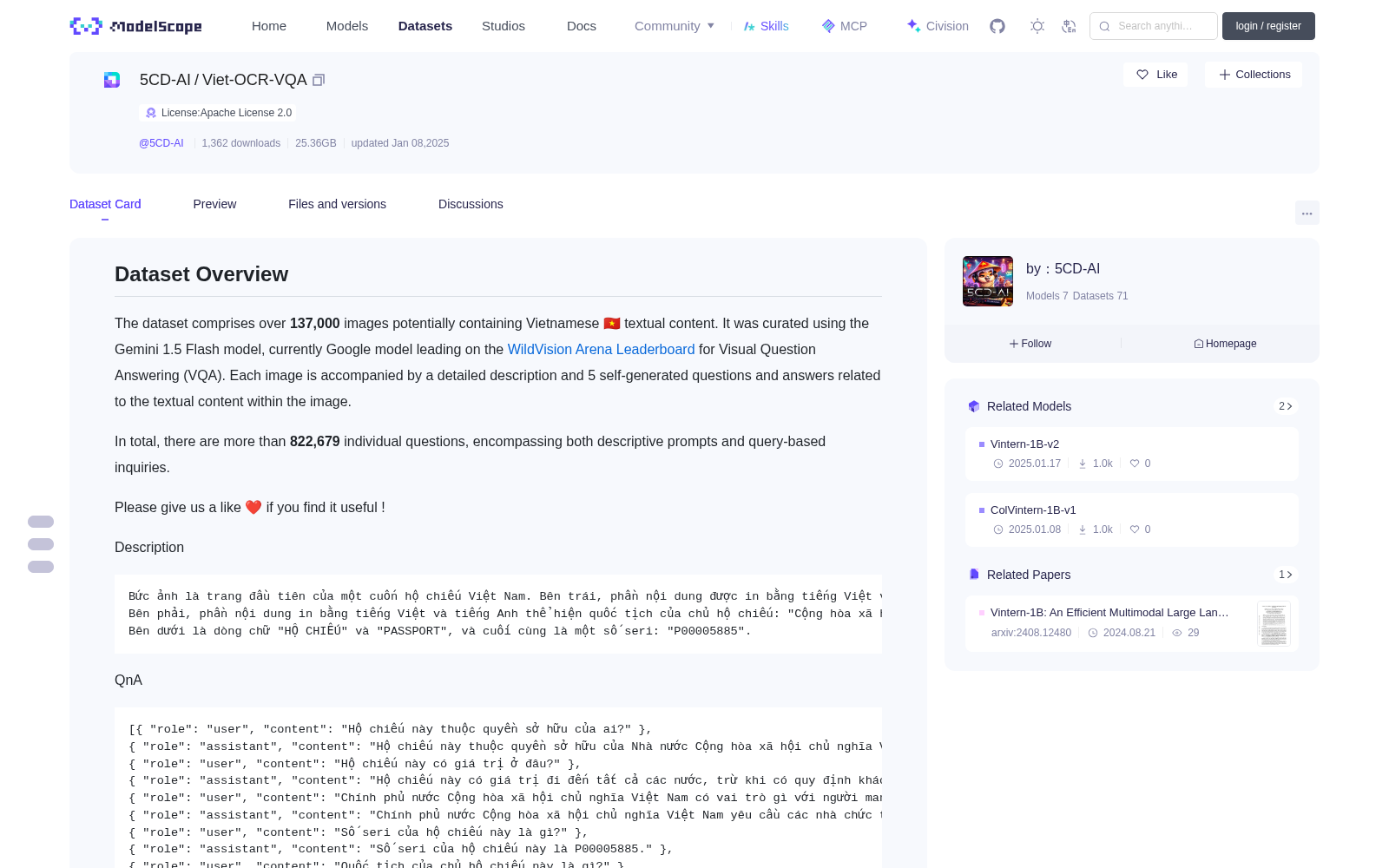Screen dimensions: 1389x868
Task: Click 'updated Jan 08,2025' text
Action: coord(400,143)
